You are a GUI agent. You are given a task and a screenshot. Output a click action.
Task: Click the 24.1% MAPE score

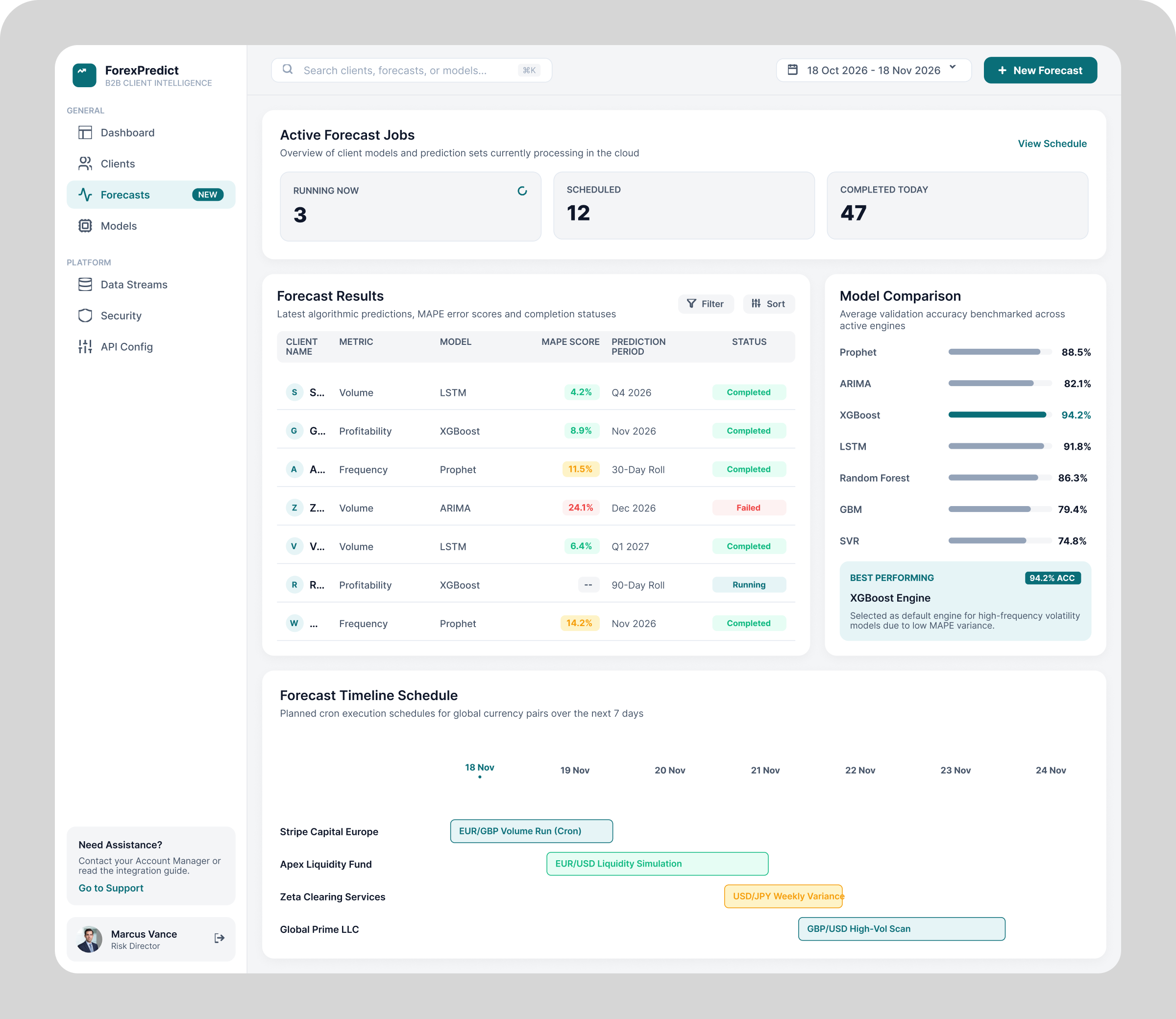(x=581, y=507)
